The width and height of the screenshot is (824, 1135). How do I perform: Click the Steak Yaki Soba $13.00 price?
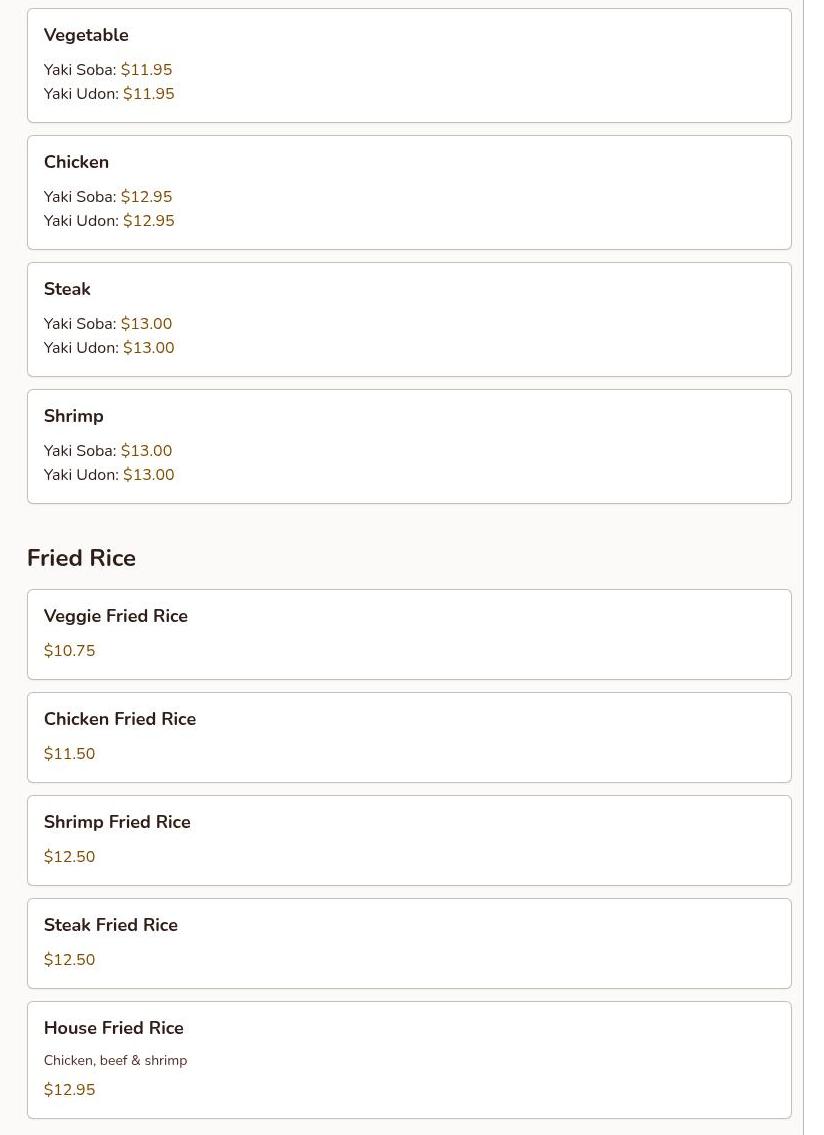click(x=146, y=324)
